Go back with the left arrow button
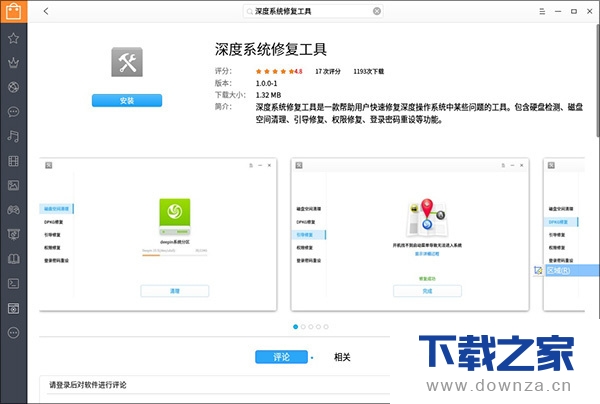 (x=47, y=11)
